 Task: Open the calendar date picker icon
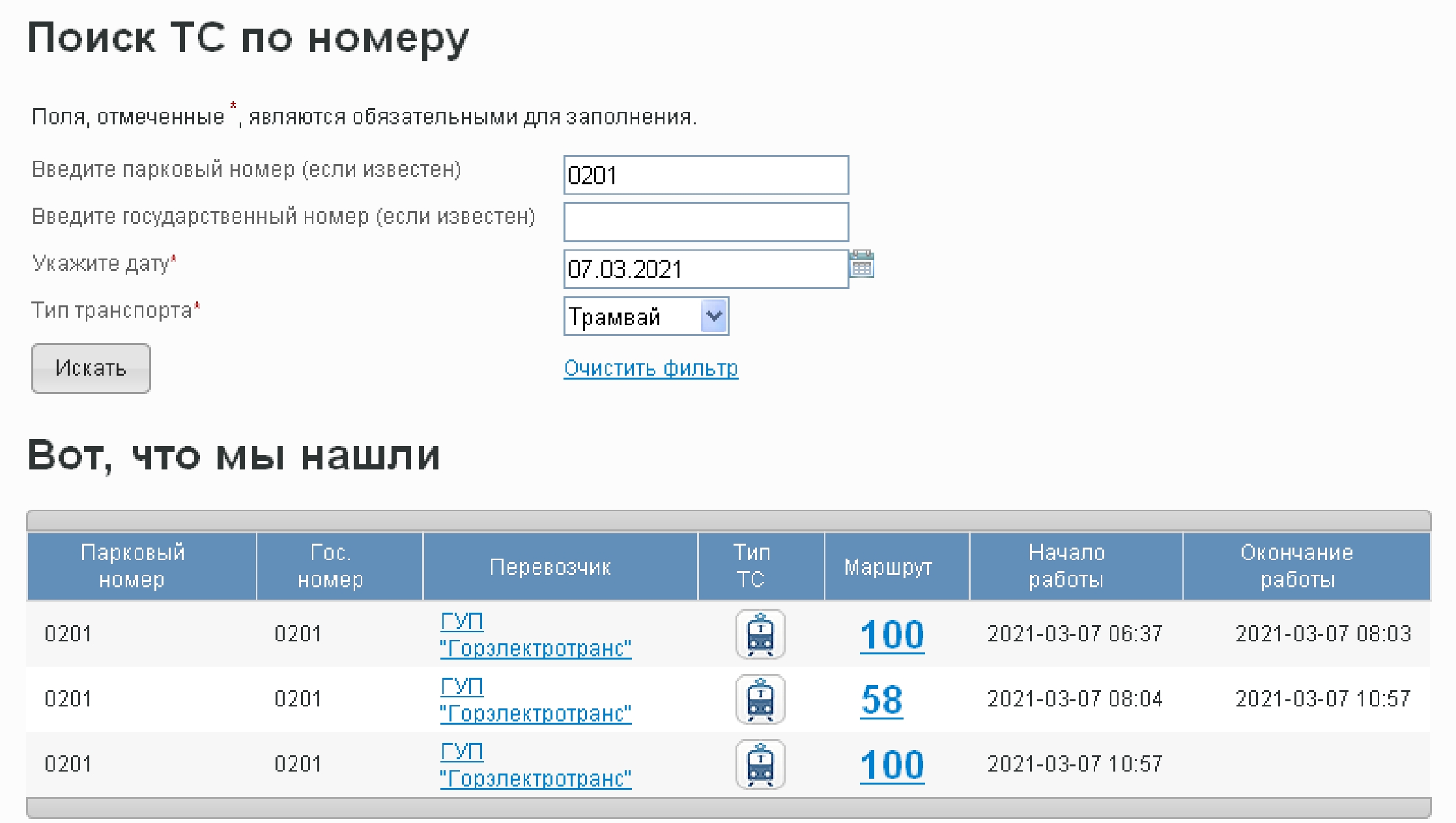(862, 264)
